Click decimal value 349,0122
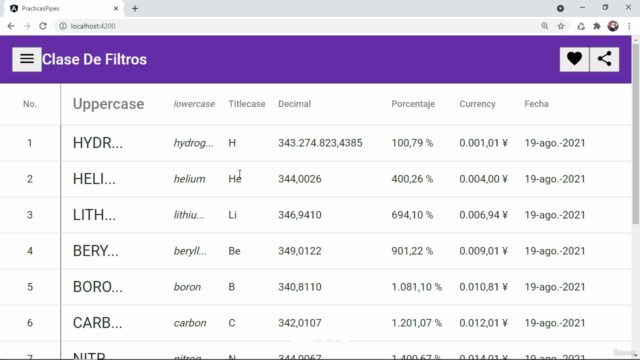This screenshot has width=640, height=360. tap(300, 251)
